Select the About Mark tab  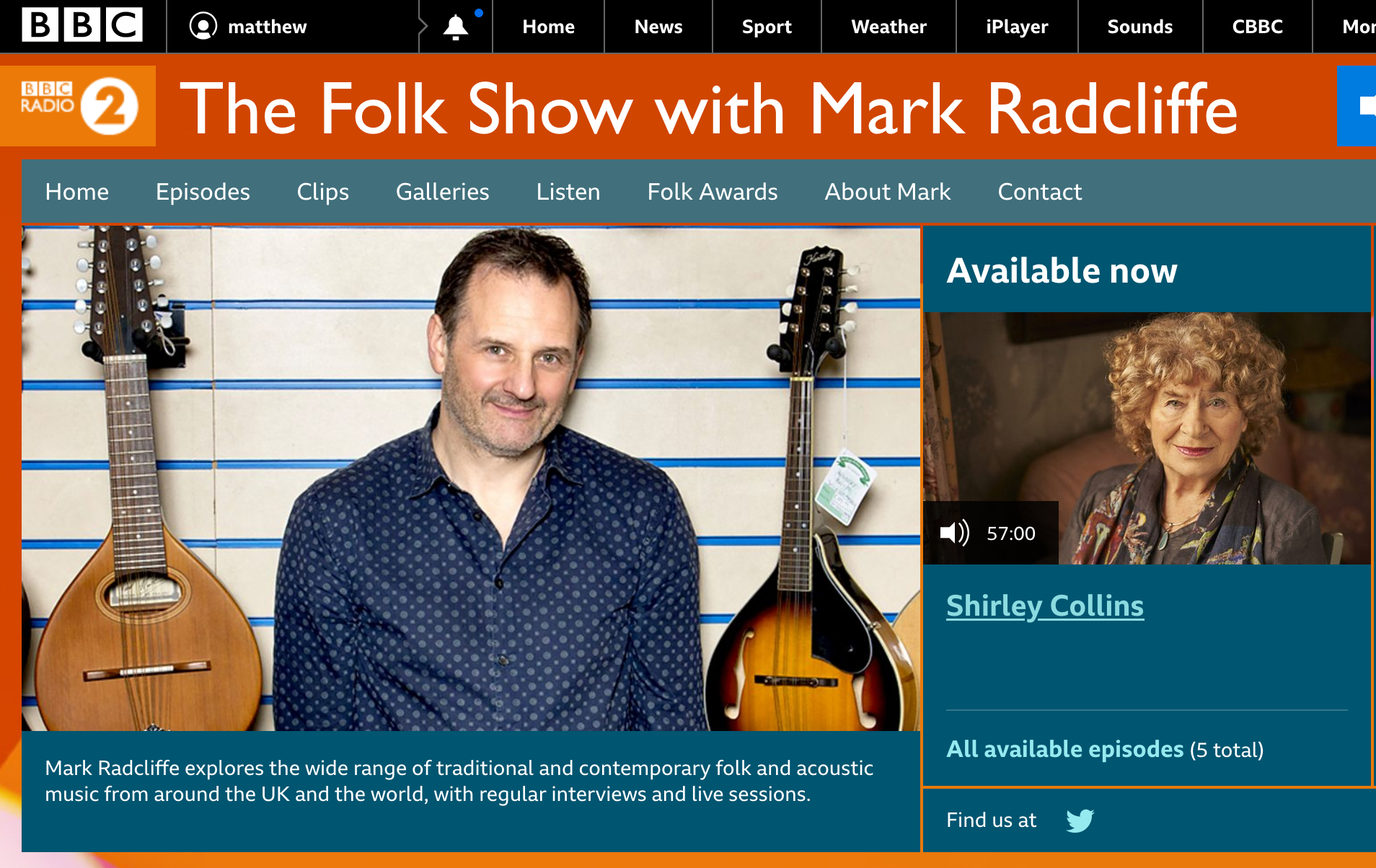coord(888,192)
